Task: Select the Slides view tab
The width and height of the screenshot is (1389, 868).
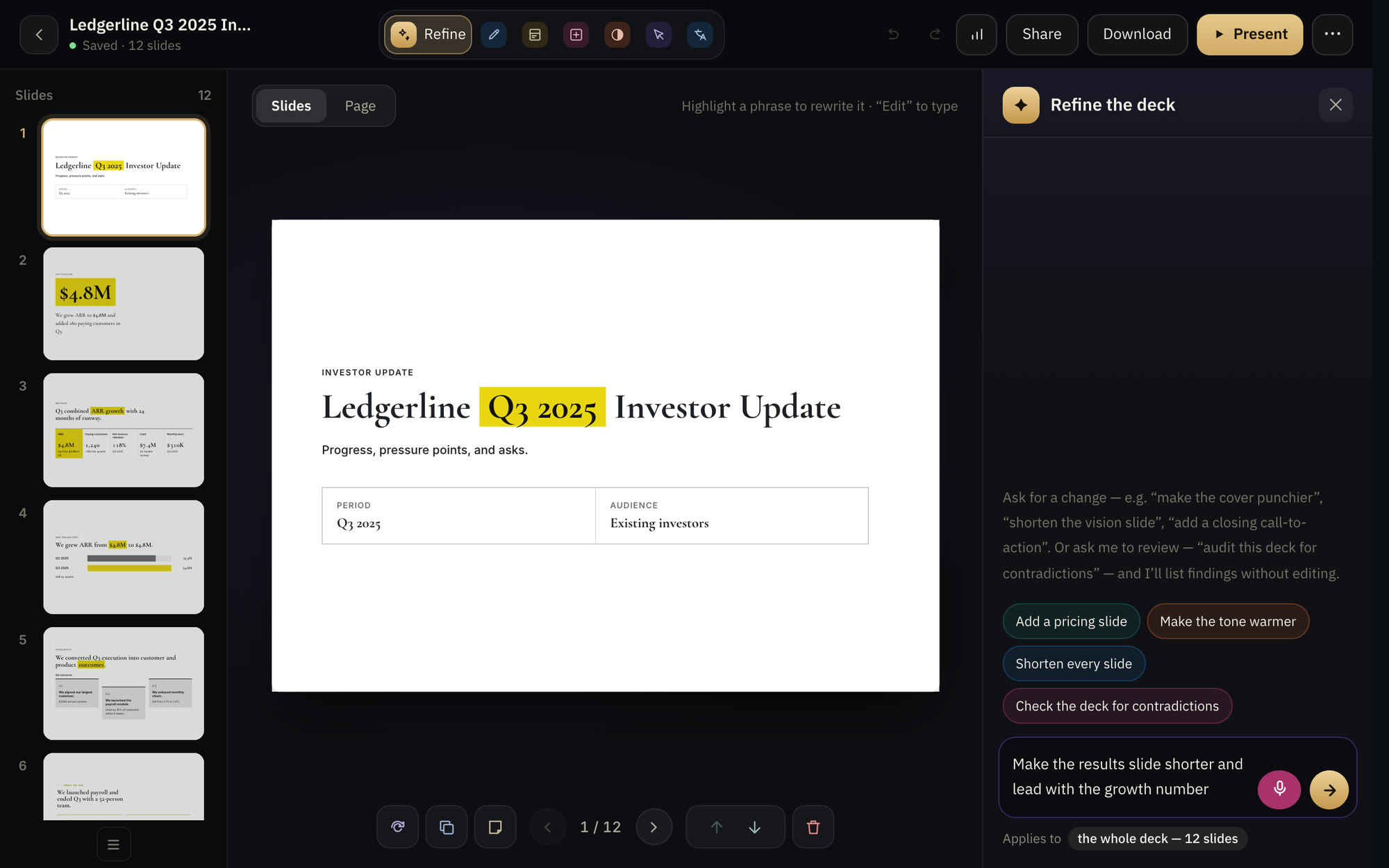Action: tap(291, 106)
